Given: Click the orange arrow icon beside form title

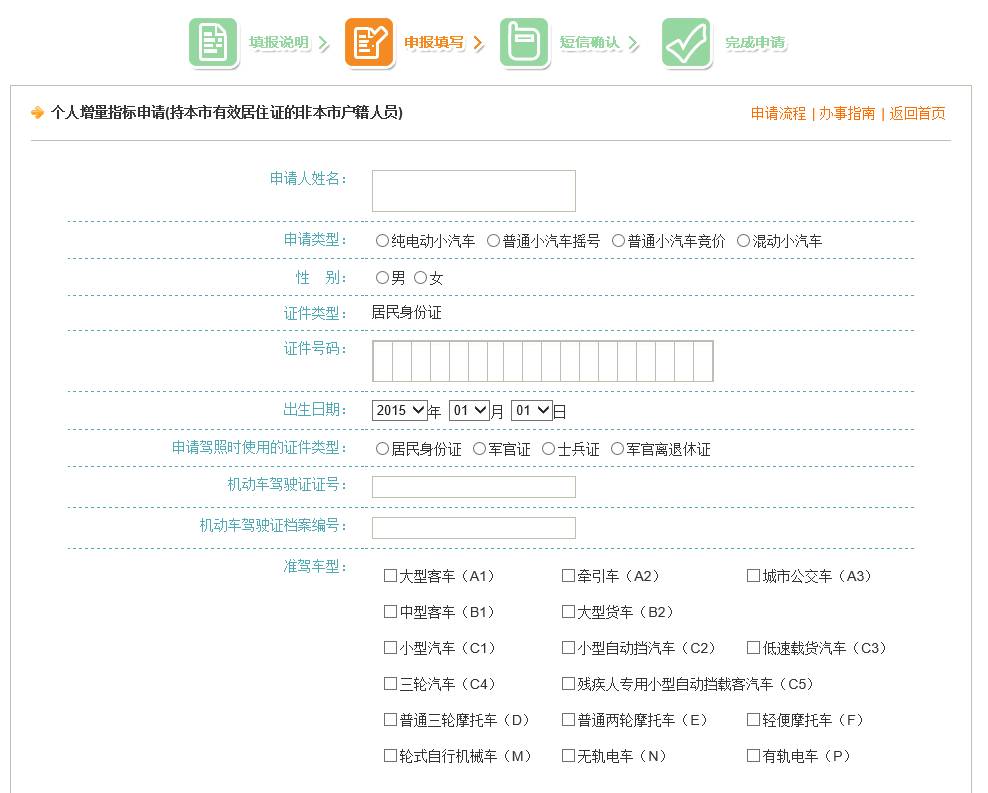Looking at the screenshot, I should pos(38,113).
